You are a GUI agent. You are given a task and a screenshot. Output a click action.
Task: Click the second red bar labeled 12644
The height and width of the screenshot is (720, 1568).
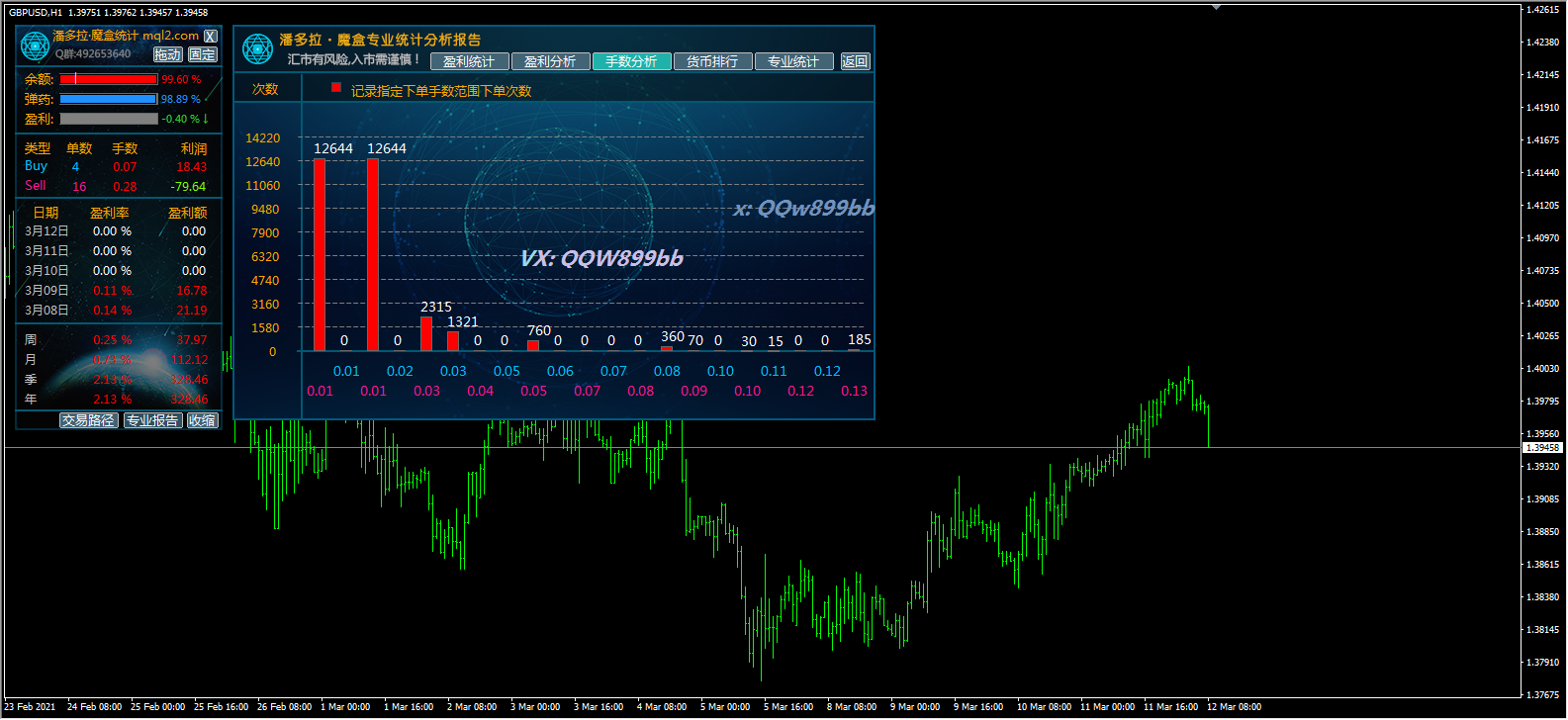click(x=373, y=254)
